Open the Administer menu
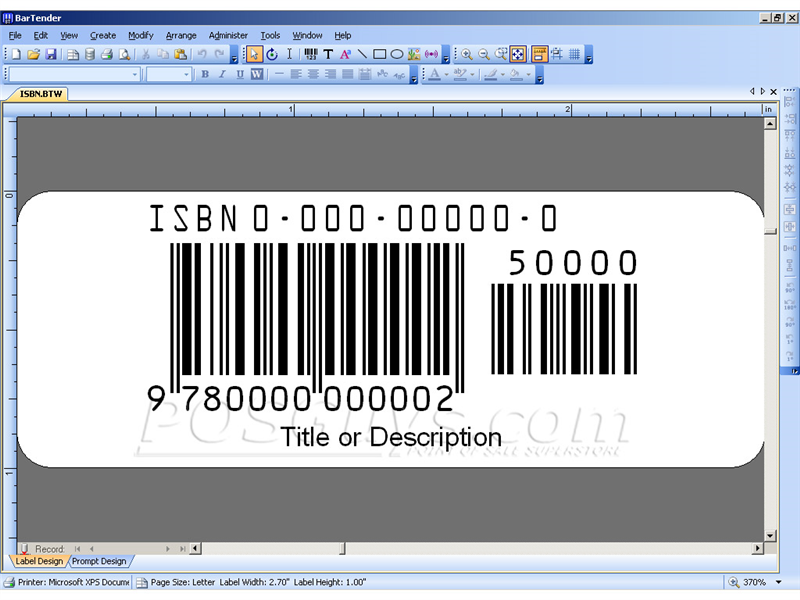The width and height of the screenshot is (800, 600). pyautogui.click(x=228, y=35)
